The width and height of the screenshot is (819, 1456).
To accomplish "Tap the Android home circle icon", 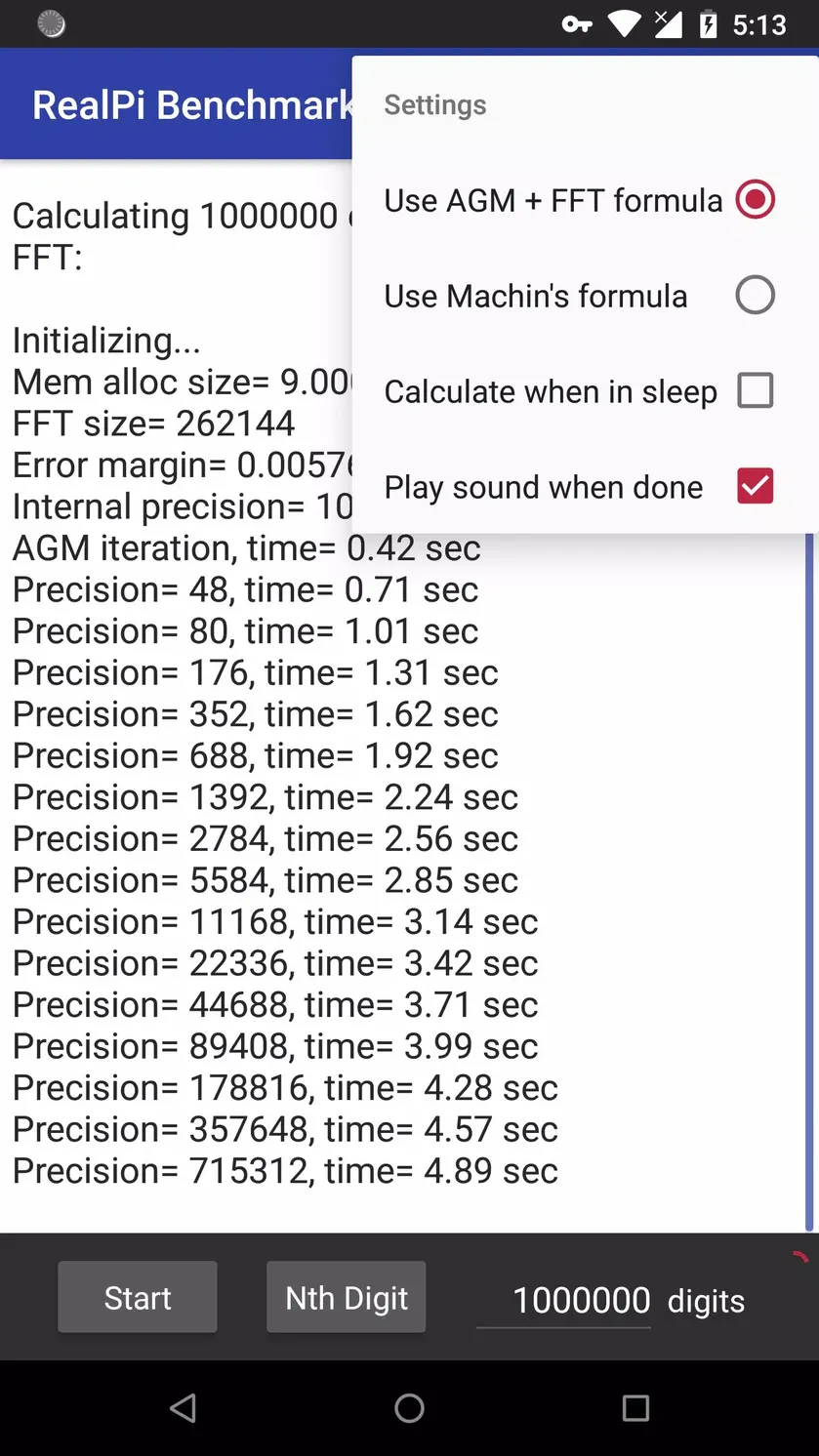I will click(x=409, y=1407).
